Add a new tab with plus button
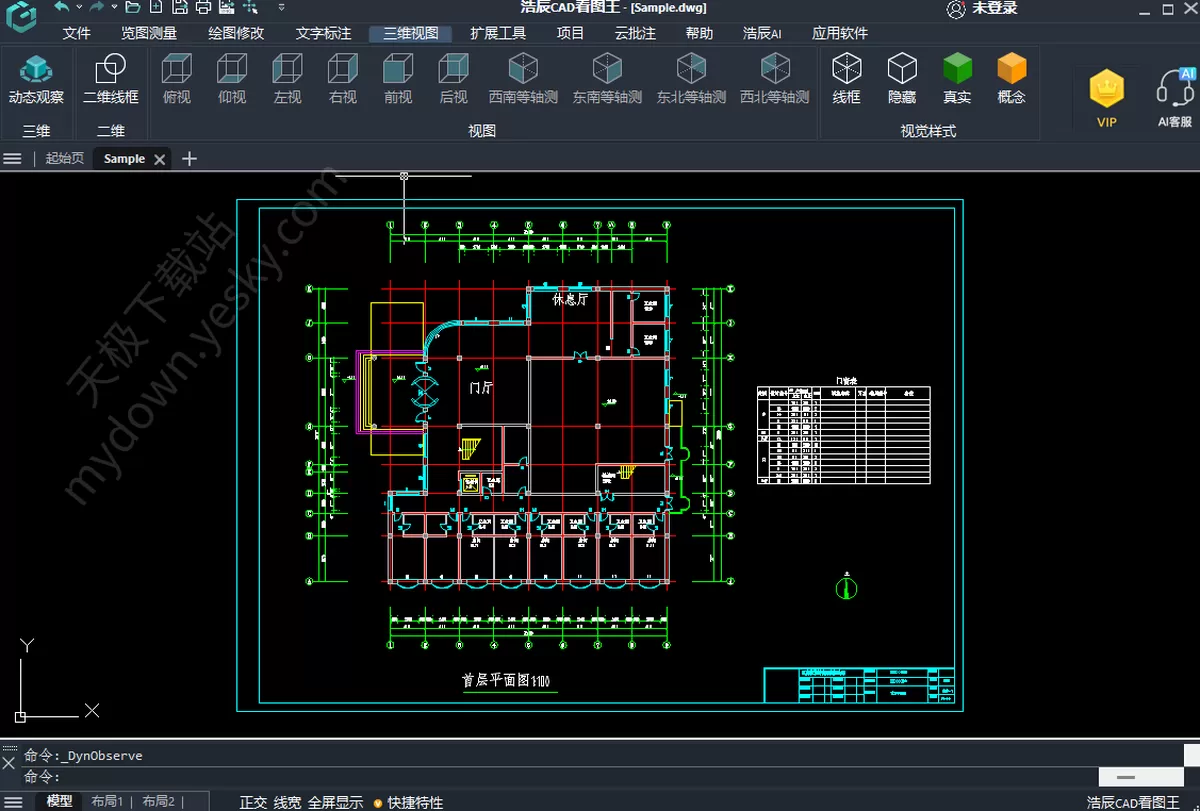The image size is (1200, 811). pyautogui.click(x=189, y=159)
